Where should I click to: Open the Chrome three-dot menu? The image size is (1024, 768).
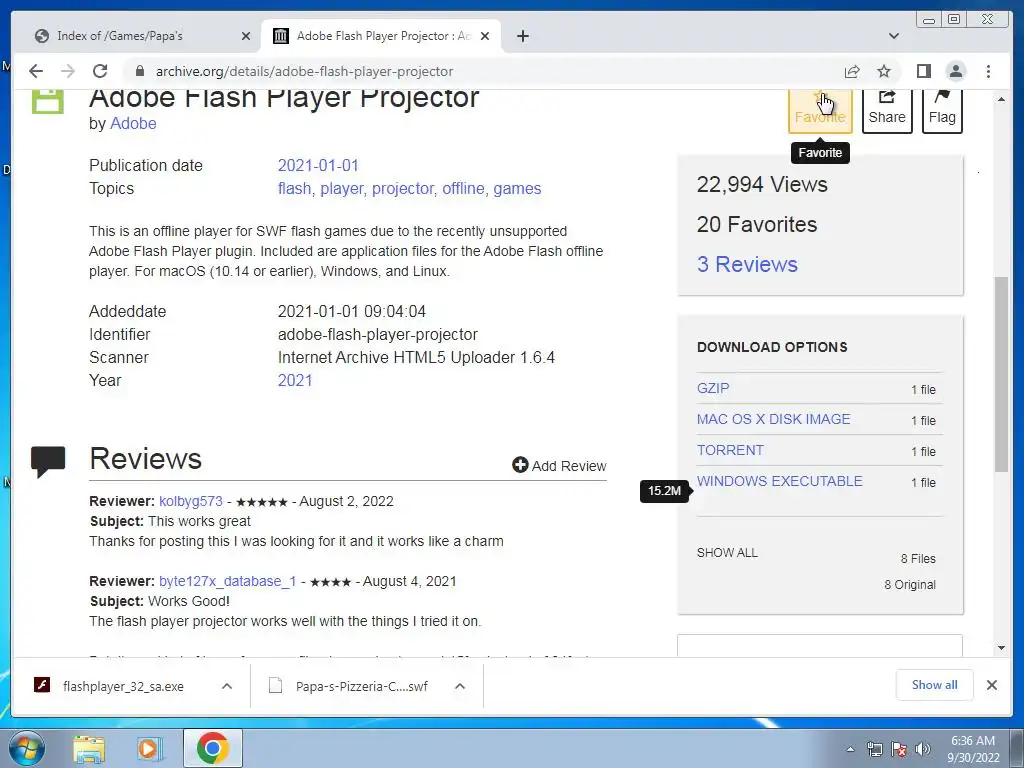pos(988,71)
